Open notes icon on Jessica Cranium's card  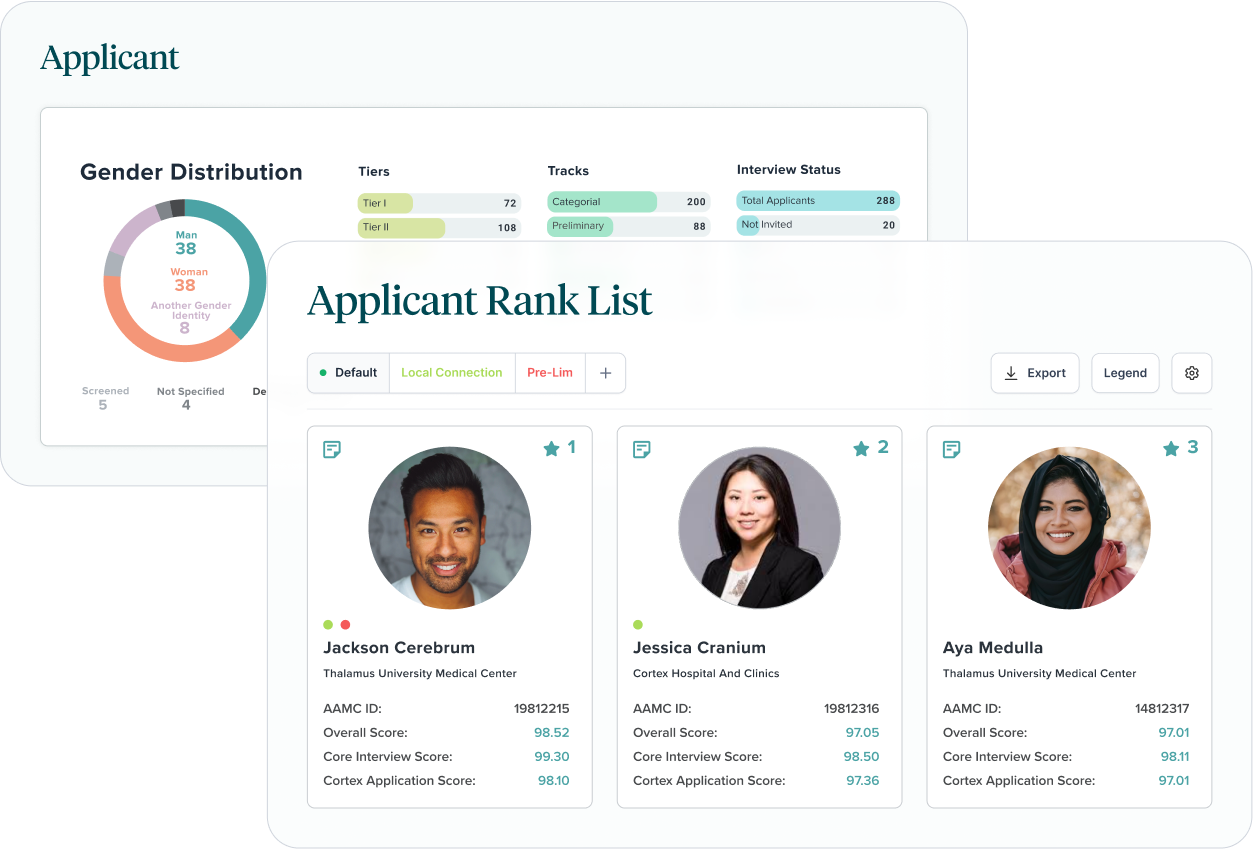(x=642, y=450)
